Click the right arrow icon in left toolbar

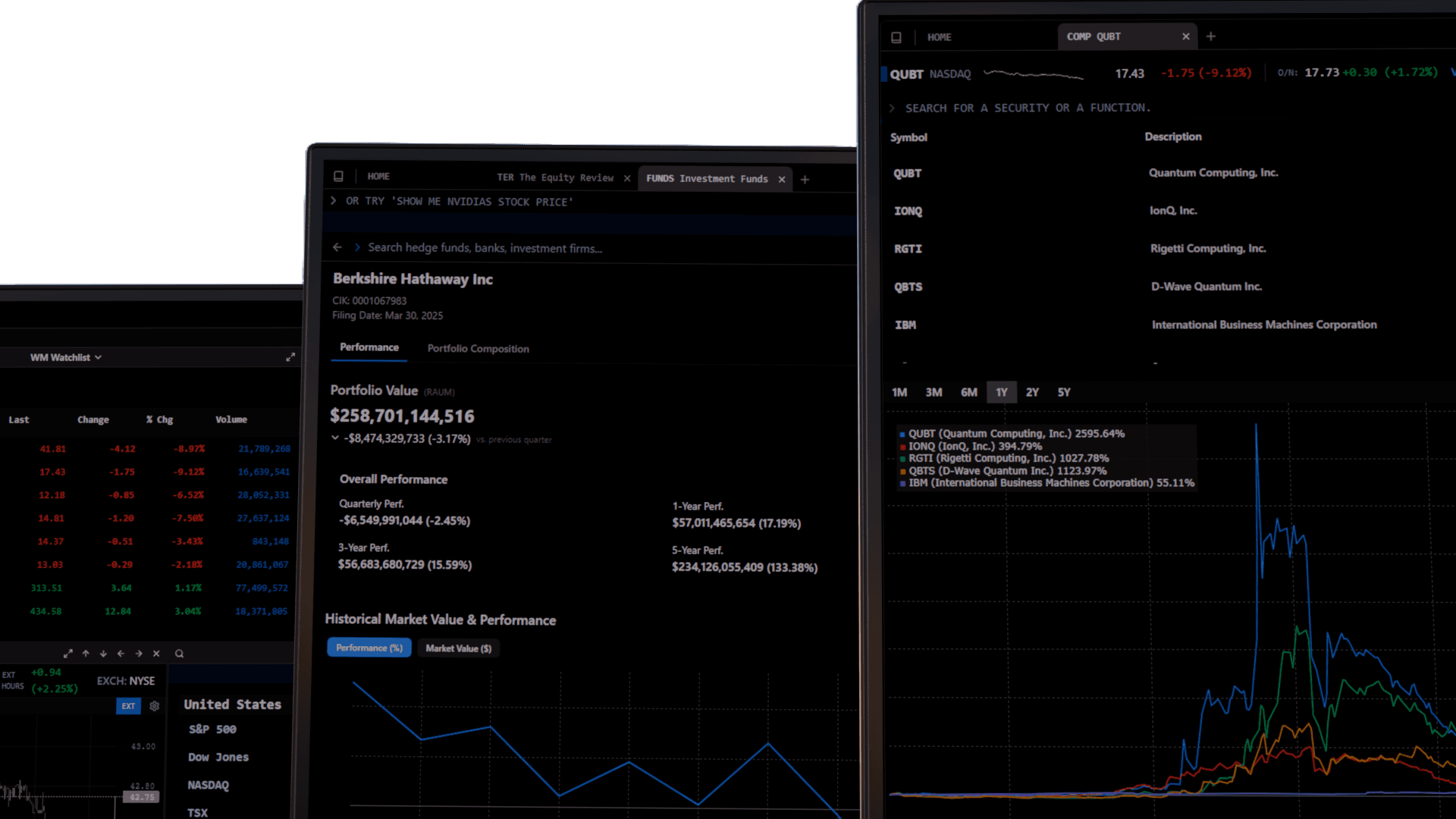[x=139, y=654]
